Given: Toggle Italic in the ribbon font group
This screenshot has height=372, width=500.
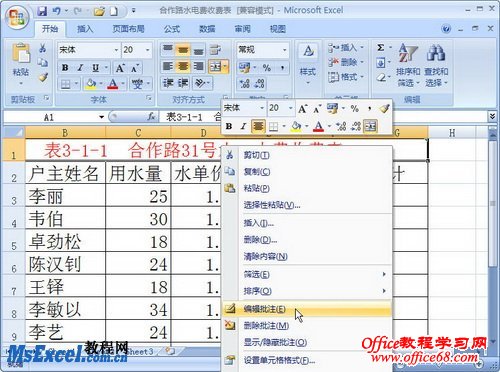Looking at the screenshot, I should (x=80, y=68).
